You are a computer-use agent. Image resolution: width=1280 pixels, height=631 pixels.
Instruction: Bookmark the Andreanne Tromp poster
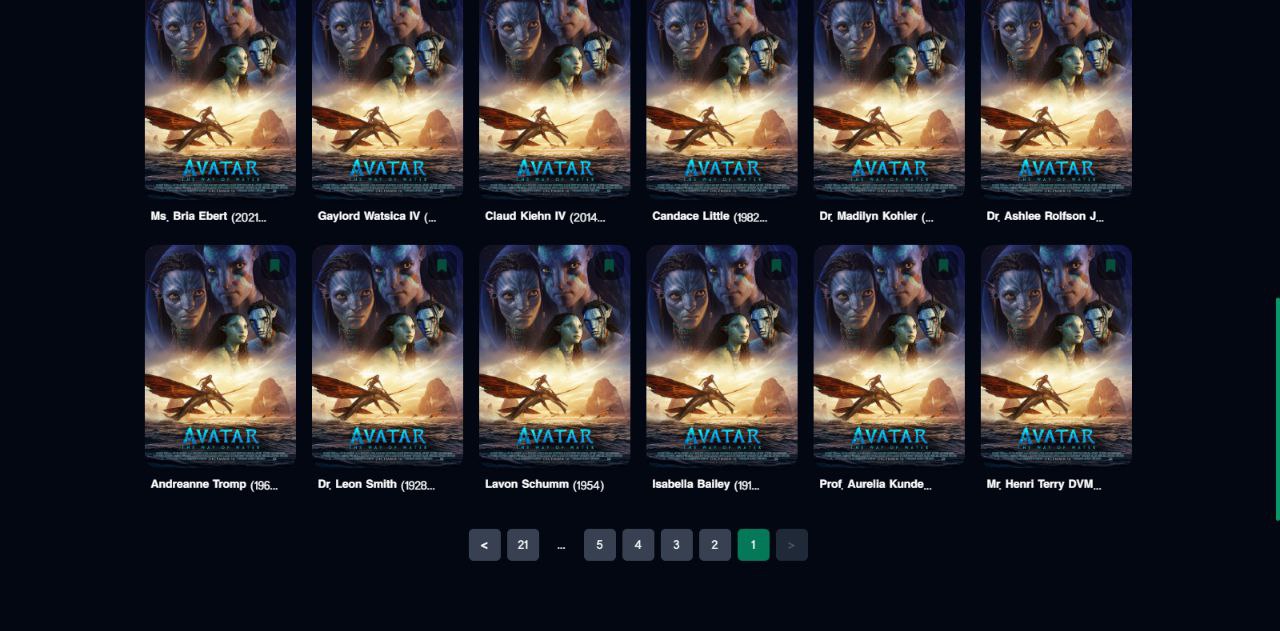274,266
